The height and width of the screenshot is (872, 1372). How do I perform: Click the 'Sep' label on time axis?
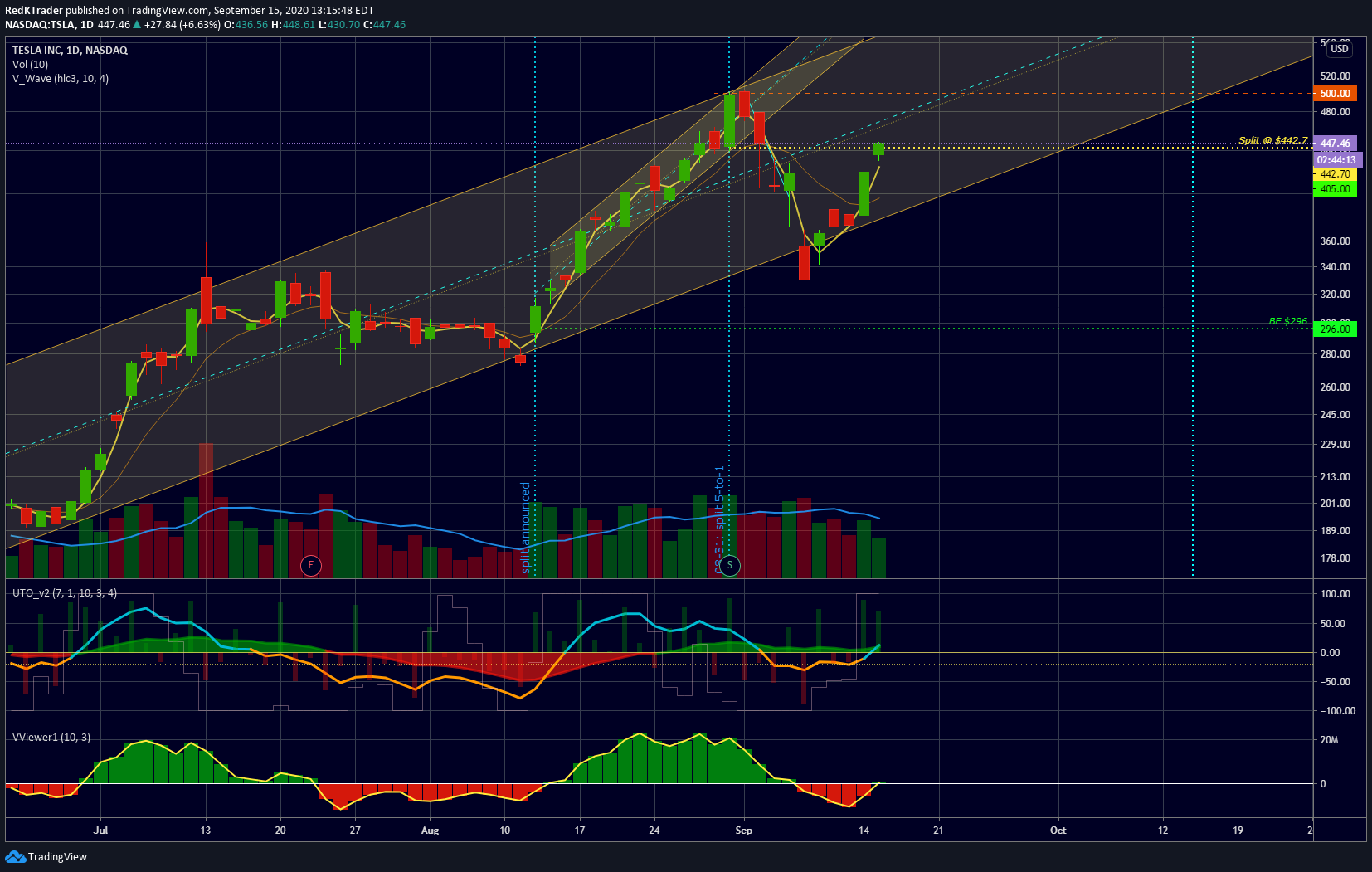743,831
